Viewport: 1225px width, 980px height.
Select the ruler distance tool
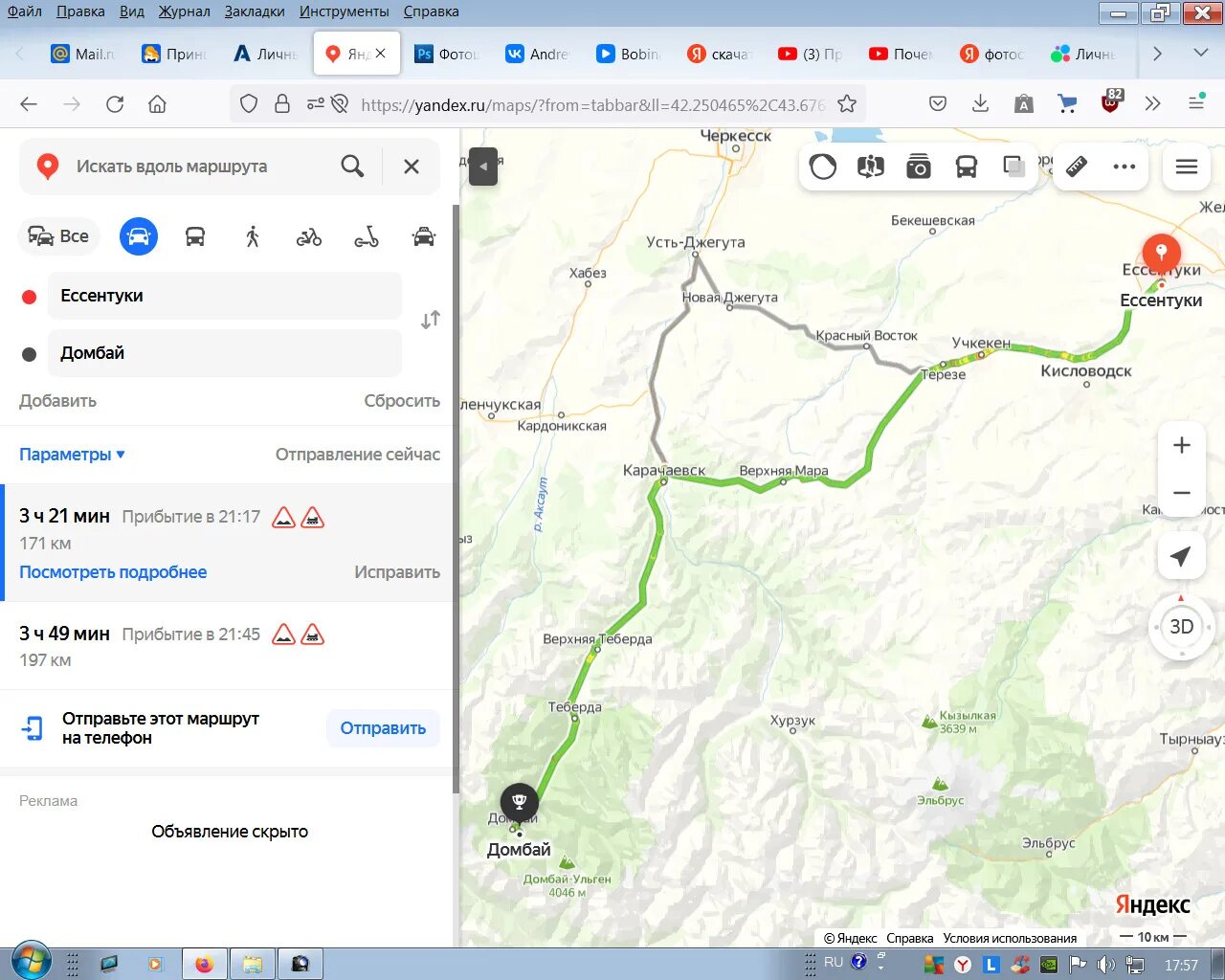point(1077,167)
